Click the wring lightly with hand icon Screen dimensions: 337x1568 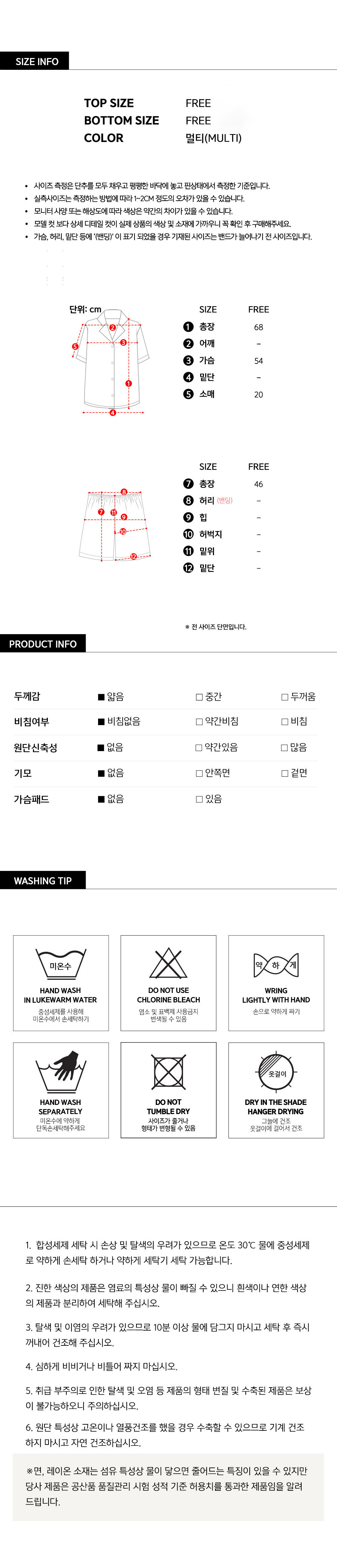tap(276, 965)
